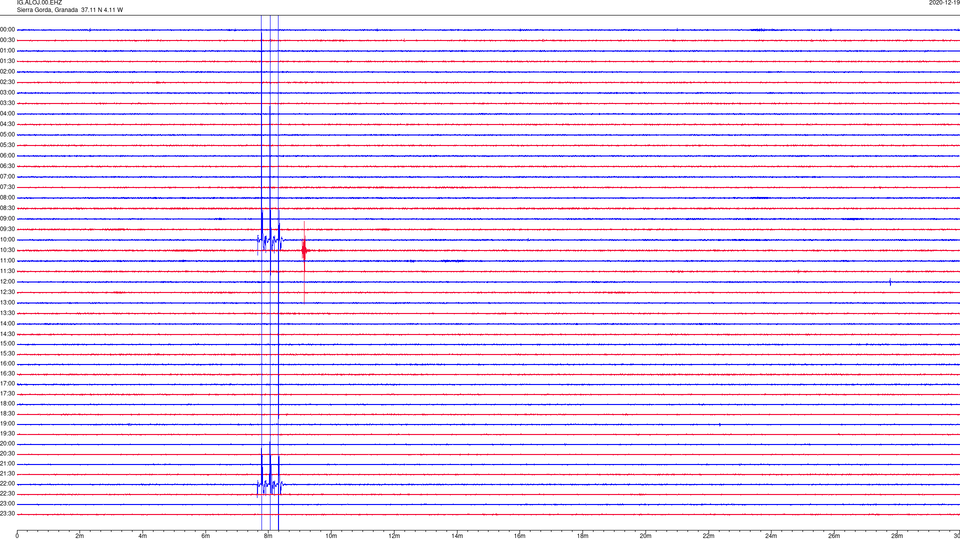Click the 20m axis label

click(x=645, y=536)
